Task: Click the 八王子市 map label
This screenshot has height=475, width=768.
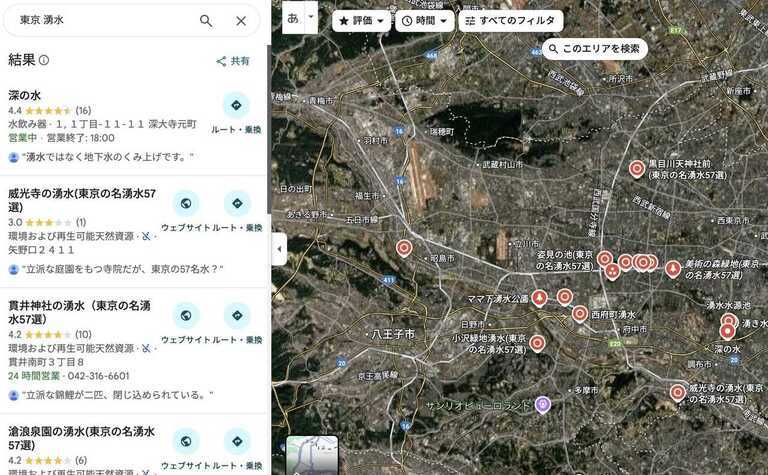Action: 393,334
